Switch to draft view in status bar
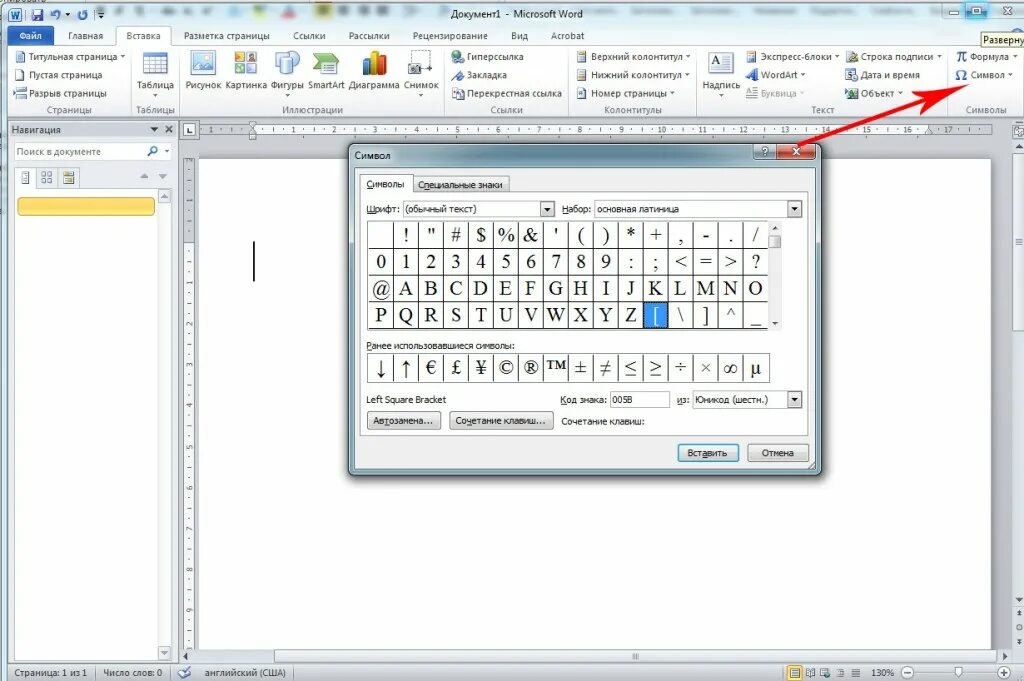This screenshot has width=1024, height=681. tap(856, 673)
